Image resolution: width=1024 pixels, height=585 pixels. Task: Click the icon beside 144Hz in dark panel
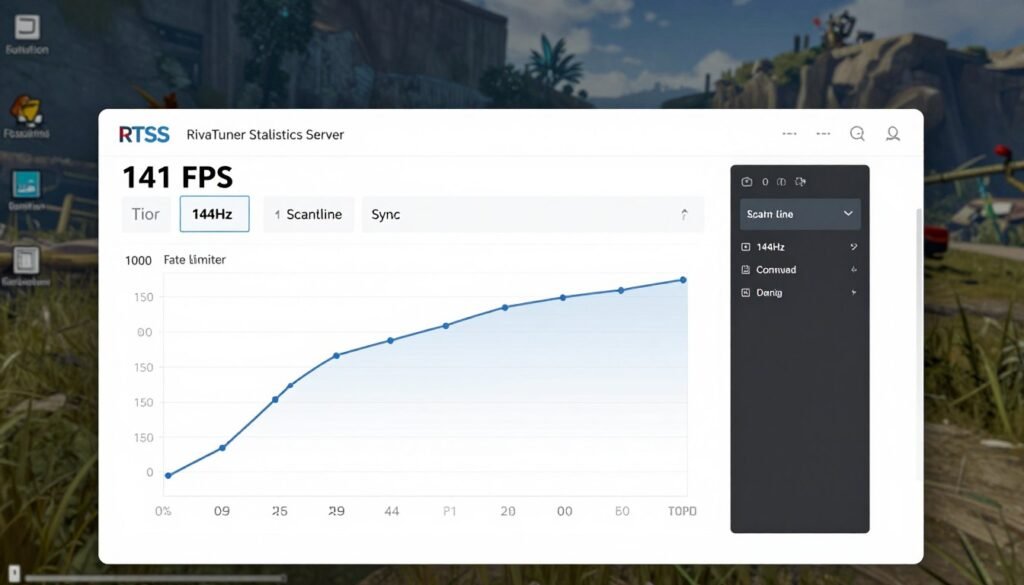[x=746, y=246]
